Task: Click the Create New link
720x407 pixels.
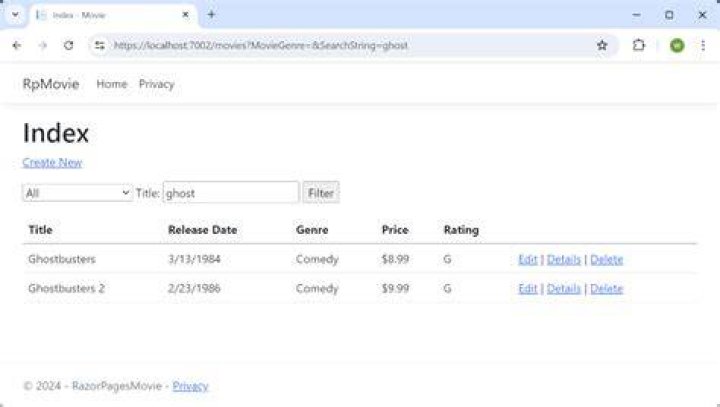Action: point(52,163)
